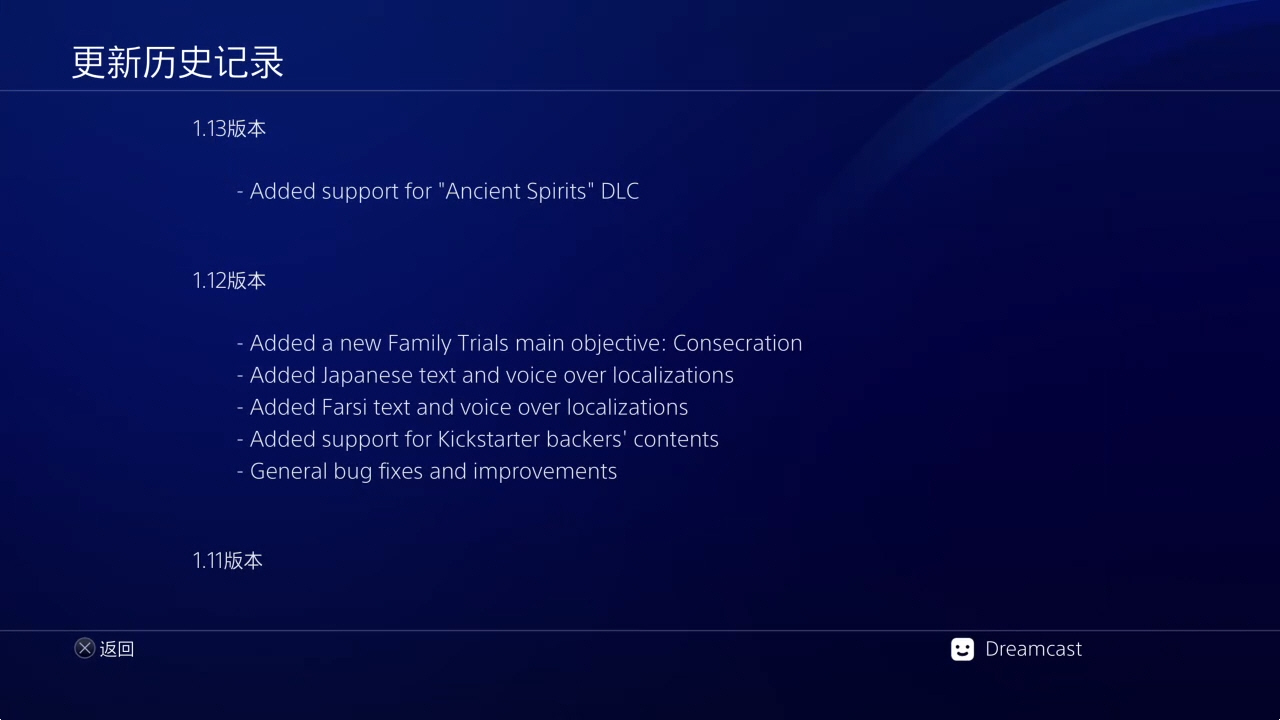Click the Kickstarter line's "Added support for"
Screen dimensions: 1280x720
click(x=340, y=439)
